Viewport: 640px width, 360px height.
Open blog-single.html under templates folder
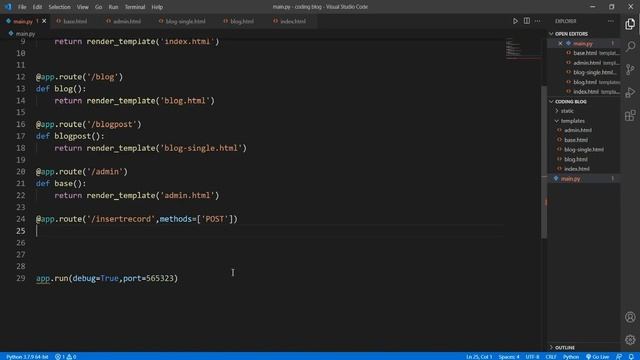pyautogui.click(x=584, y=149)
